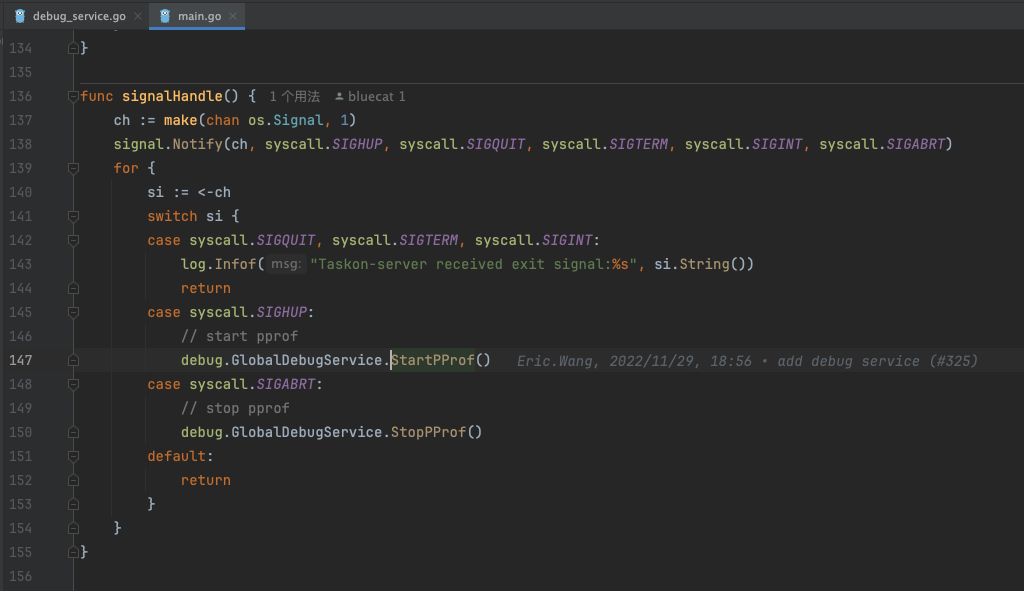1024x591 pixels.
Task: Click the author icon beside bluecat
Action: tap(339, 97)
